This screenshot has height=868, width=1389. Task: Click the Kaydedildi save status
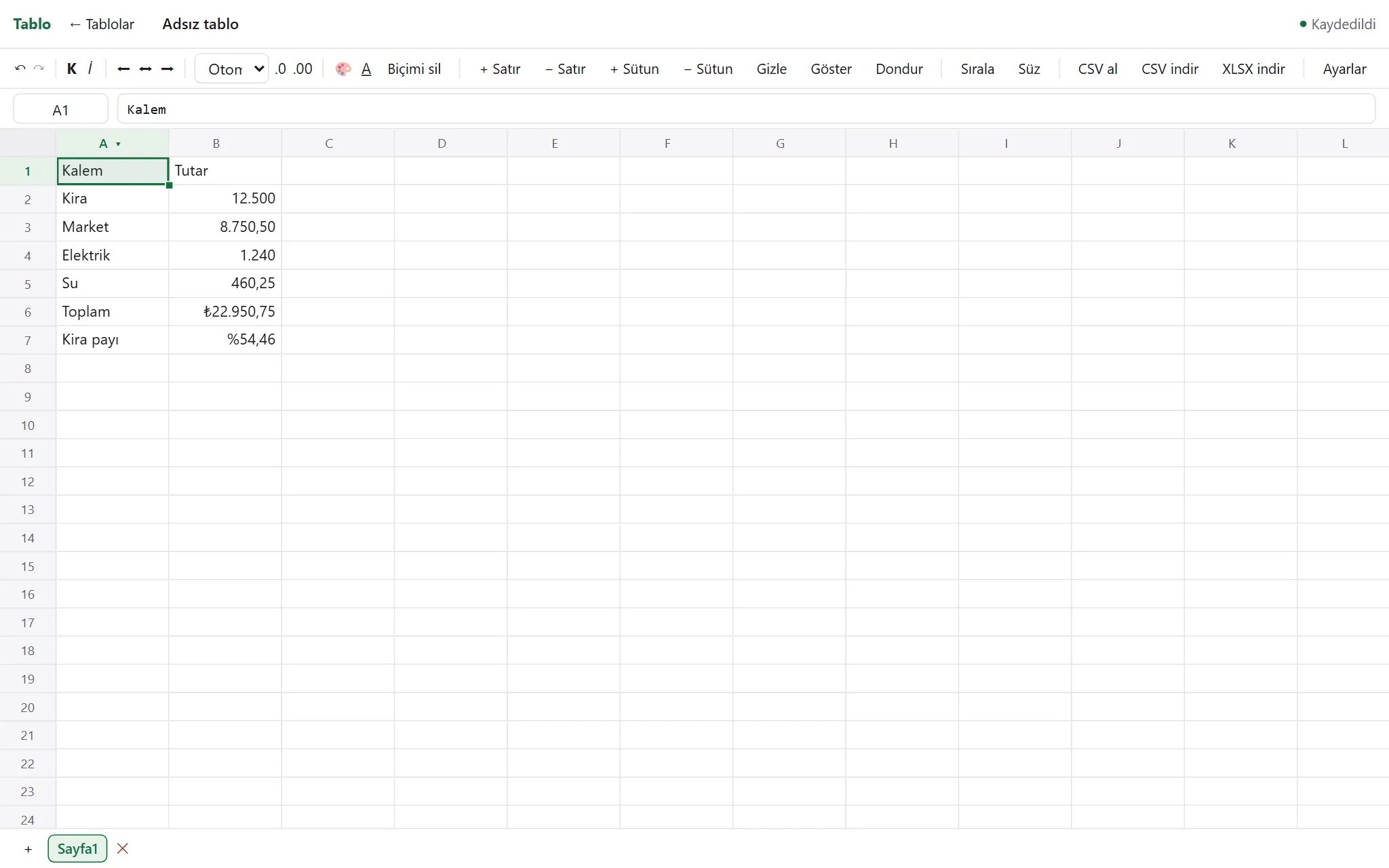pos(1337,24)
